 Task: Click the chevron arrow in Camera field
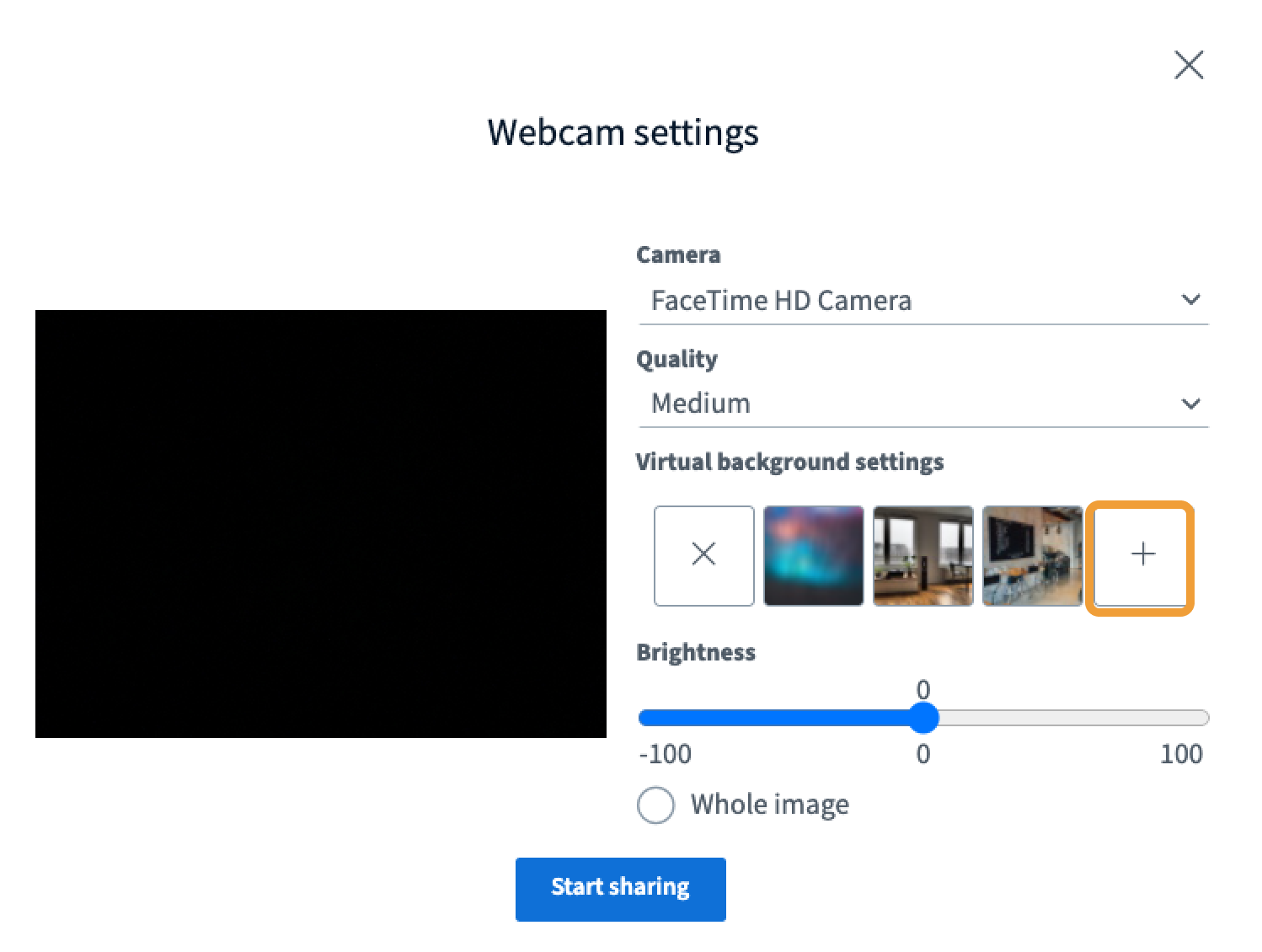coord(1190,300)
